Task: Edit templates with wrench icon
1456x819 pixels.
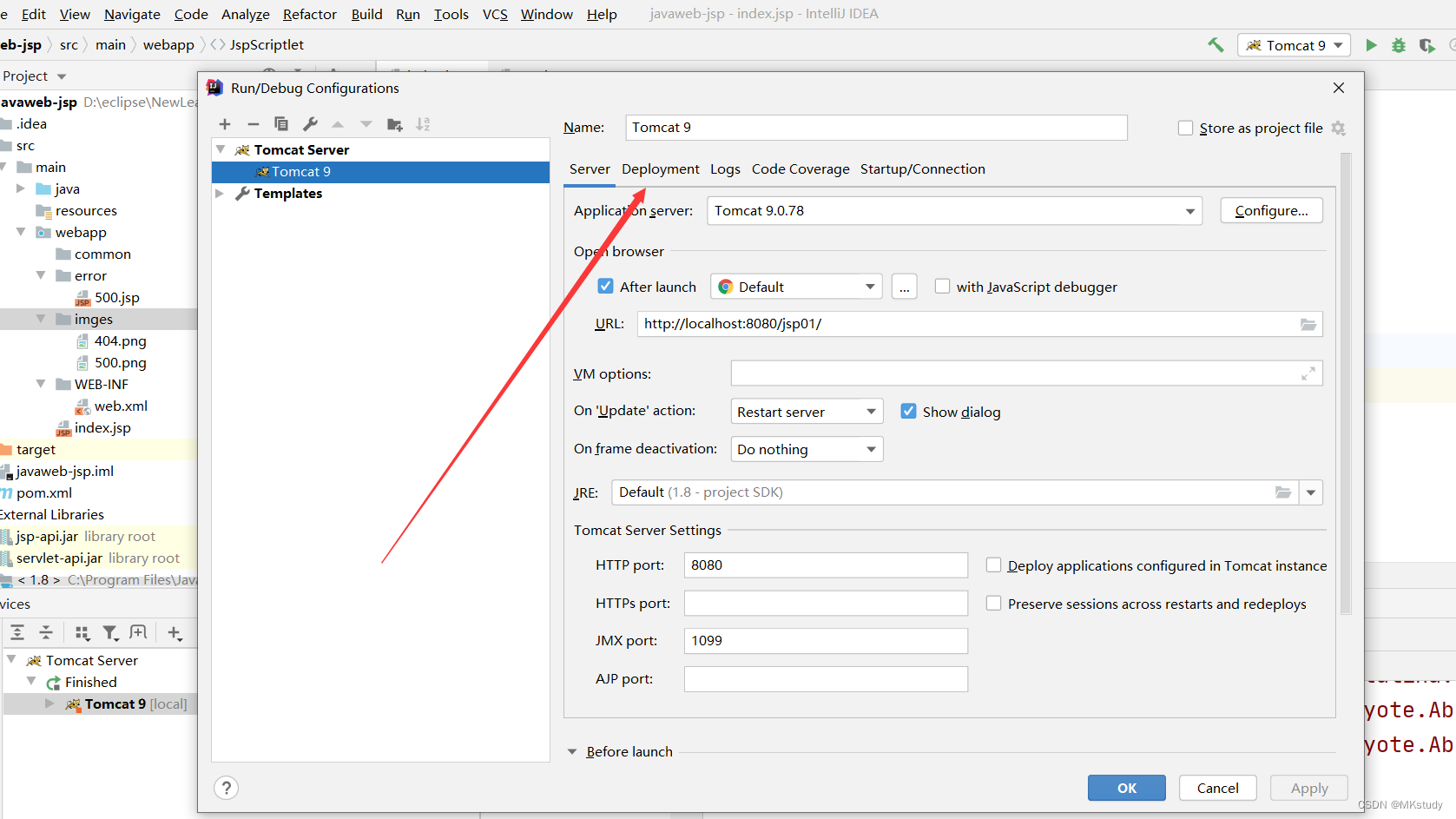Action: [309, 124]
